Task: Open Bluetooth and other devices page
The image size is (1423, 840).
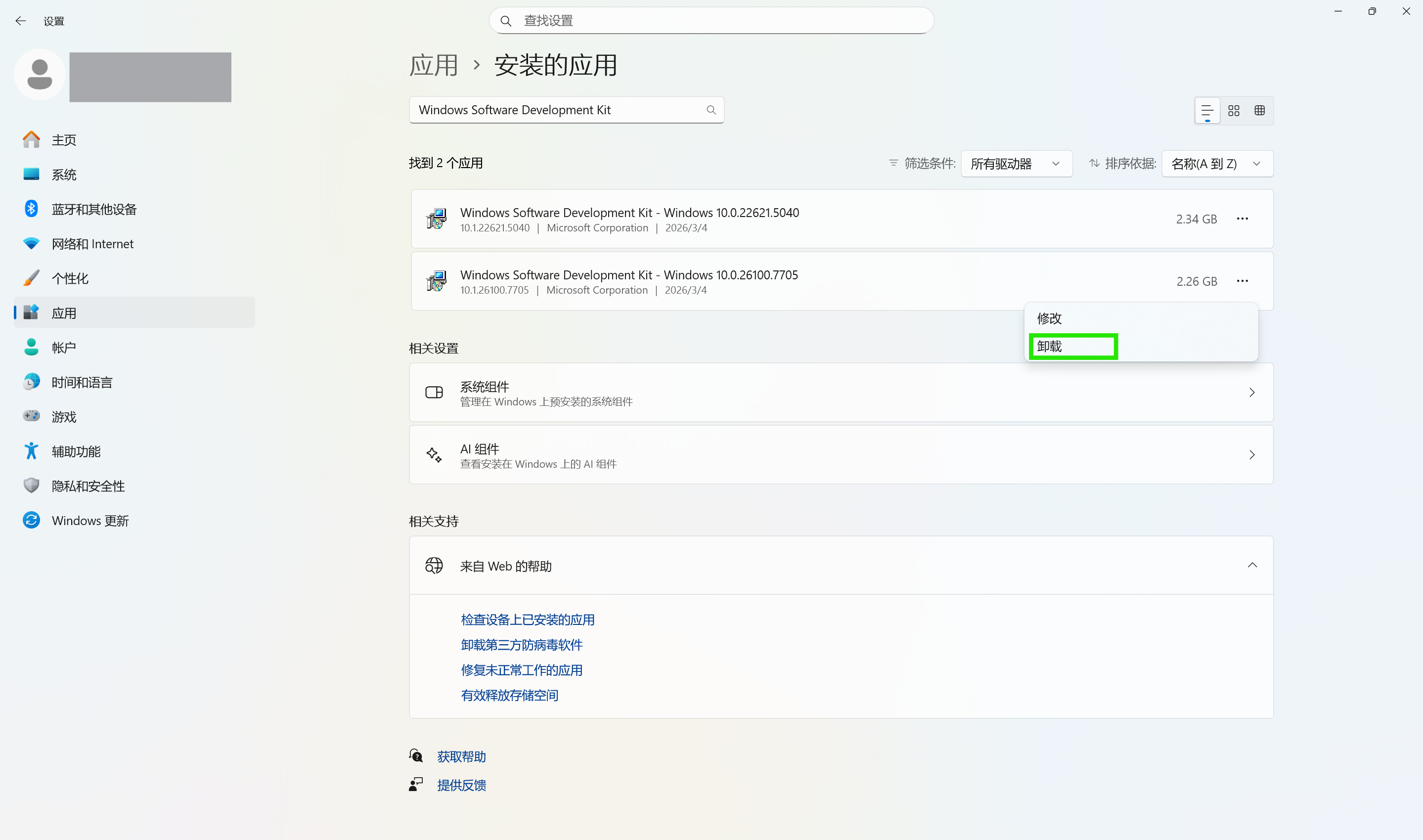Action: 94,209
